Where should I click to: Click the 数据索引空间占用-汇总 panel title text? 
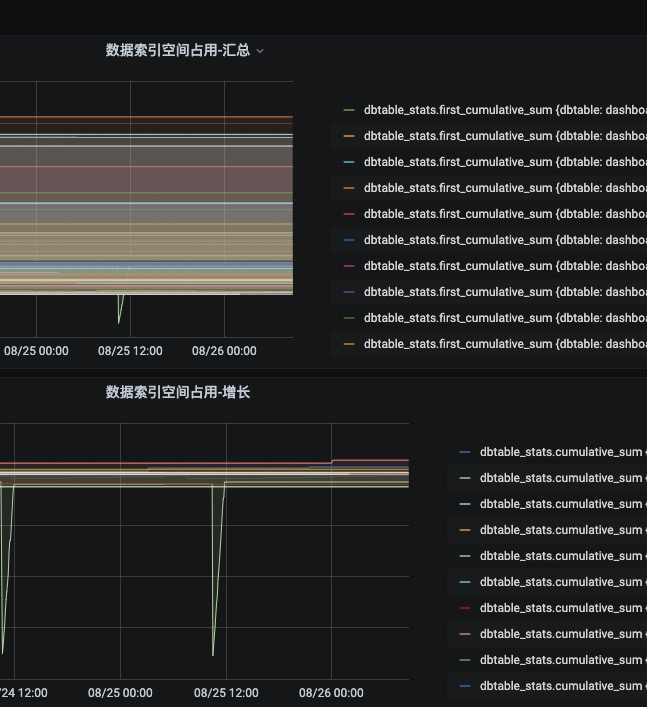click(178, 50)
